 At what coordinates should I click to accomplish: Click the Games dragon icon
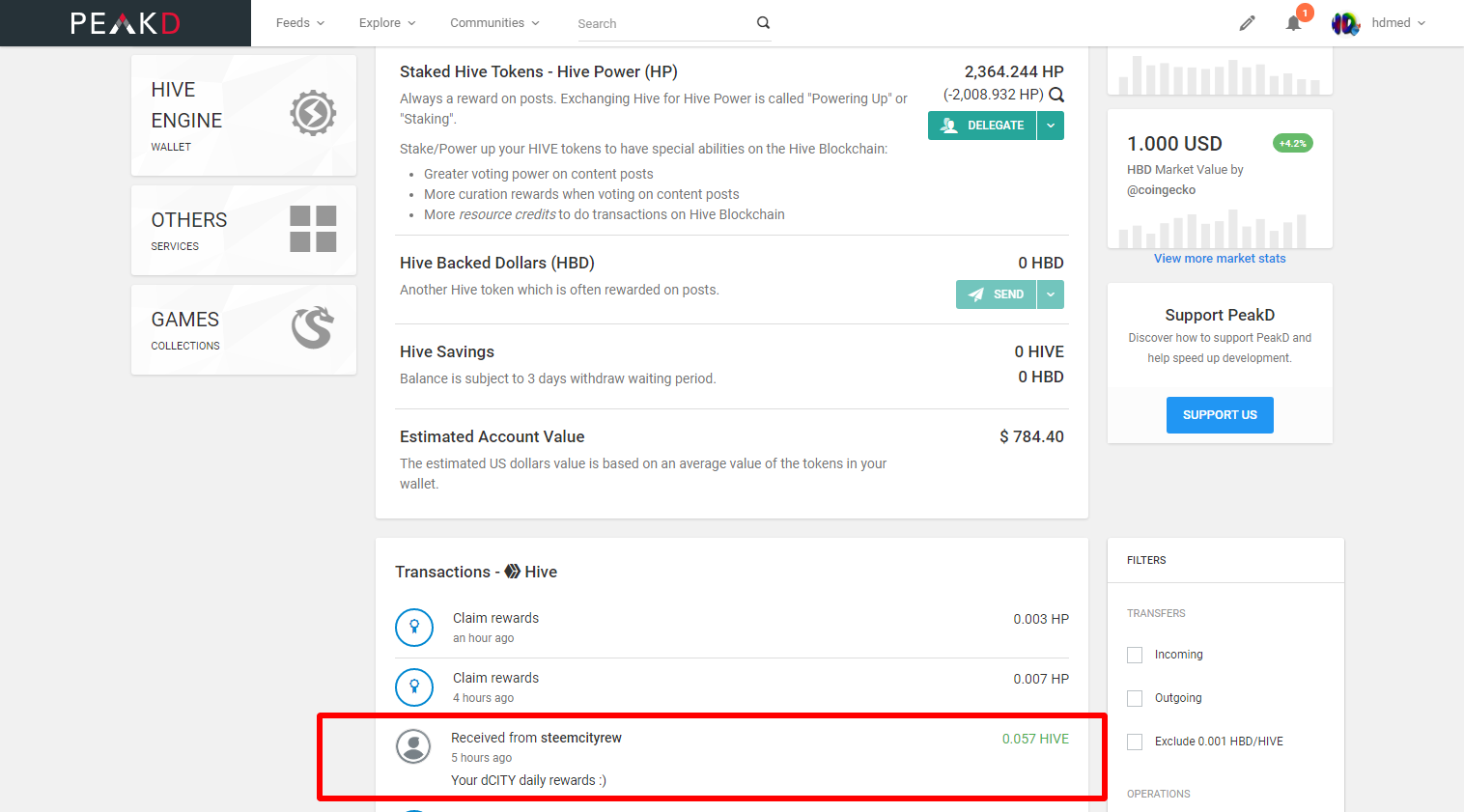[x=313, y=328]
